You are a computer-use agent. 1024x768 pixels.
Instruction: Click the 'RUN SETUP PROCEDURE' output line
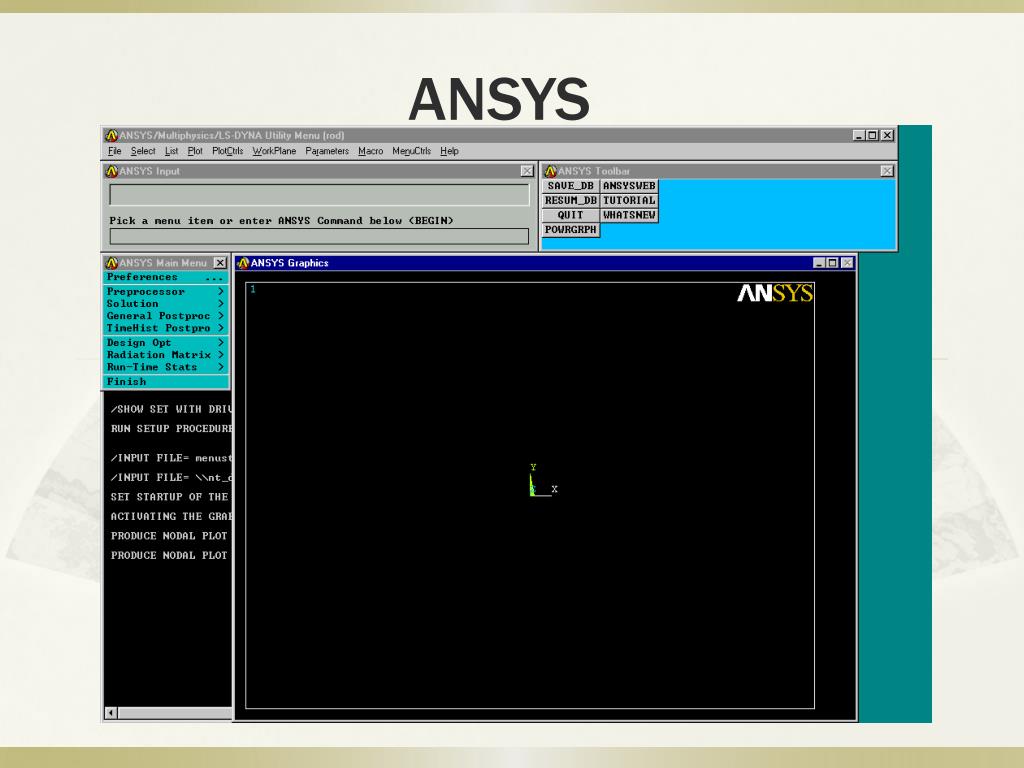pos(171,428)
